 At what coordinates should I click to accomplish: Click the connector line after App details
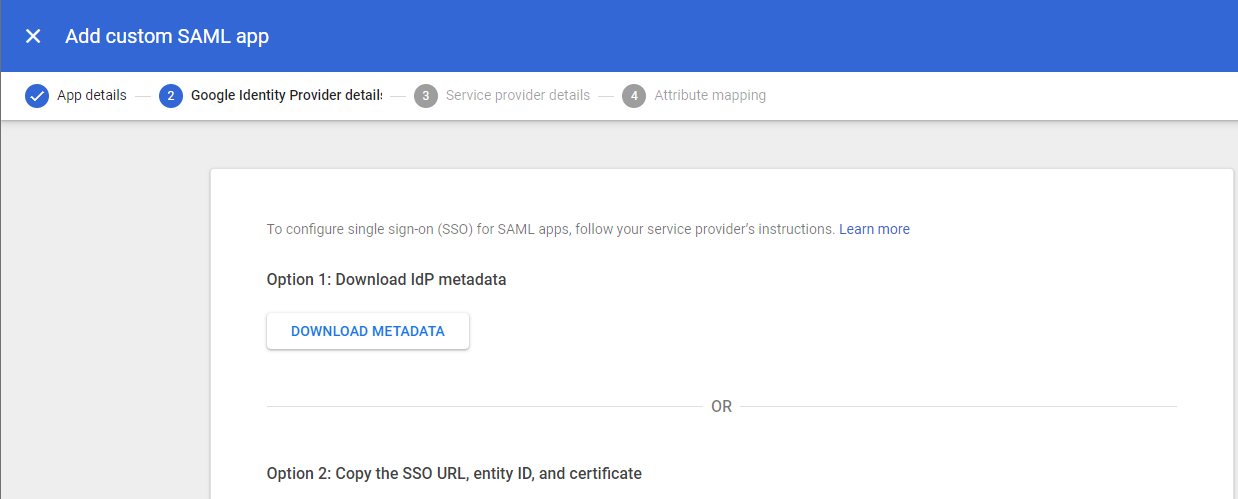click(142, 96)
